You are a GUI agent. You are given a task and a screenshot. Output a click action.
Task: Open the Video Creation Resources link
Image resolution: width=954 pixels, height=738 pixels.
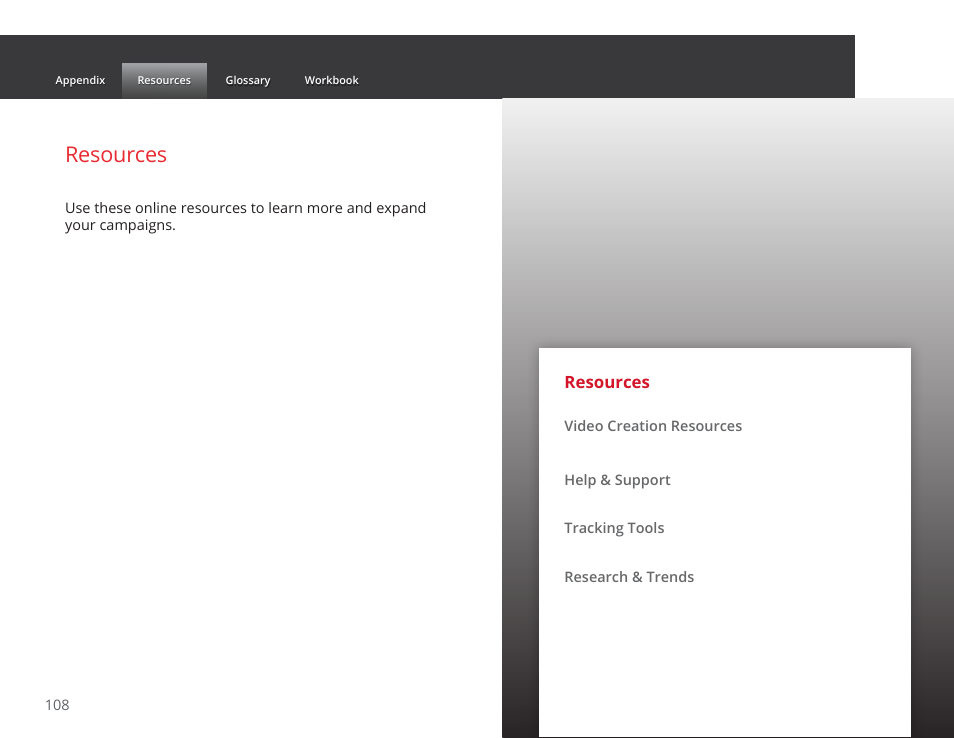pyautogui.click(x=652, y=426)
